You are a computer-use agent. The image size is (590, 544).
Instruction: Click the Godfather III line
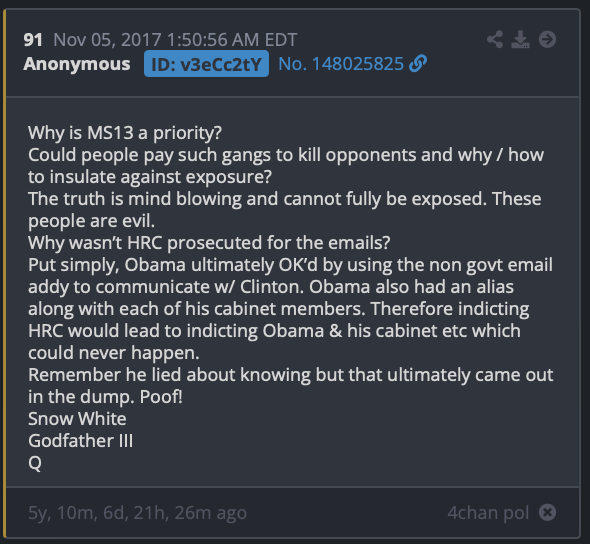tap(81, 441)
